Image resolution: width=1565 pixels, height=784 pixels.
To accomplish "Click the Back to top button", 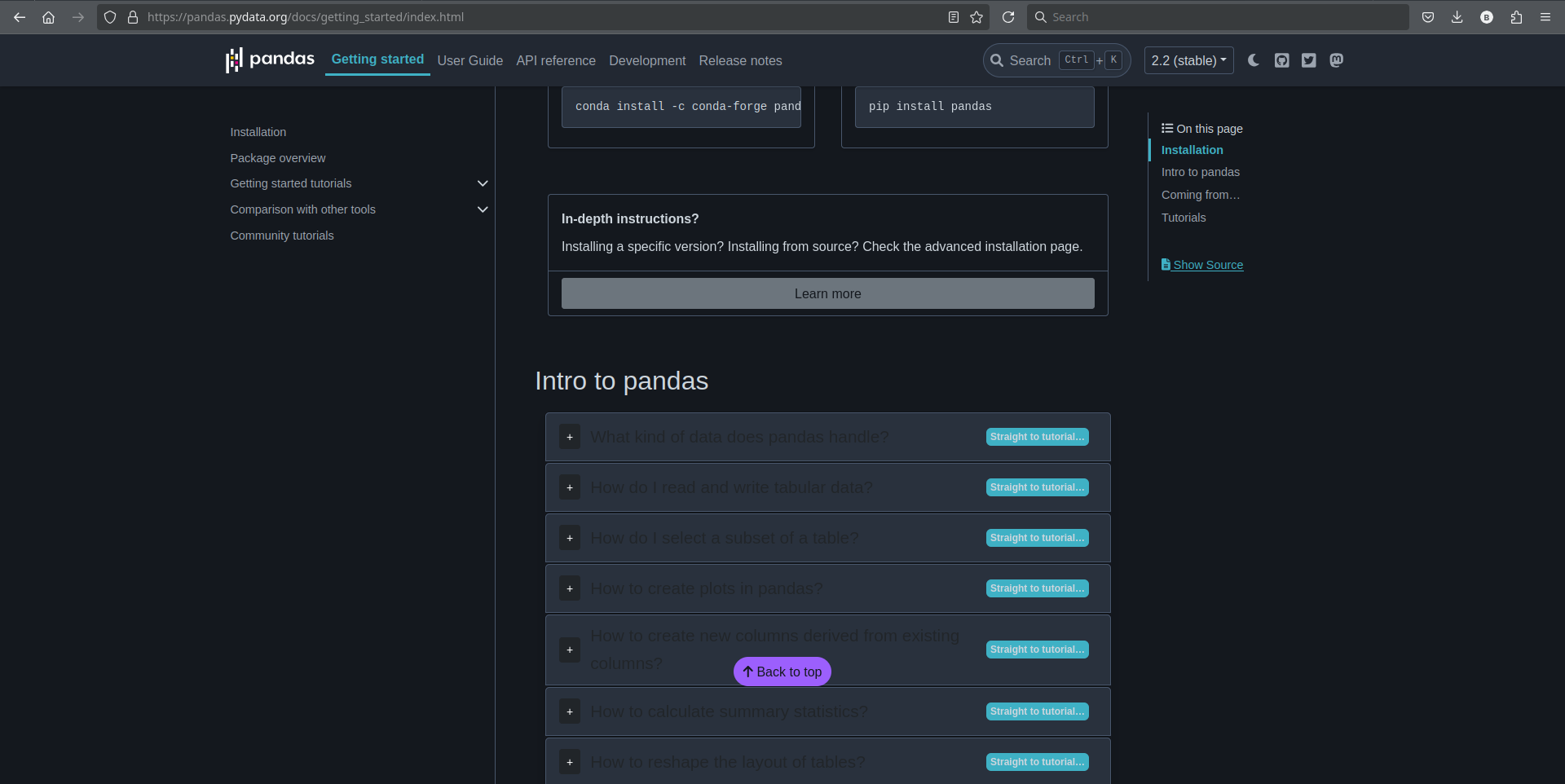I will [x=782, y=672].
